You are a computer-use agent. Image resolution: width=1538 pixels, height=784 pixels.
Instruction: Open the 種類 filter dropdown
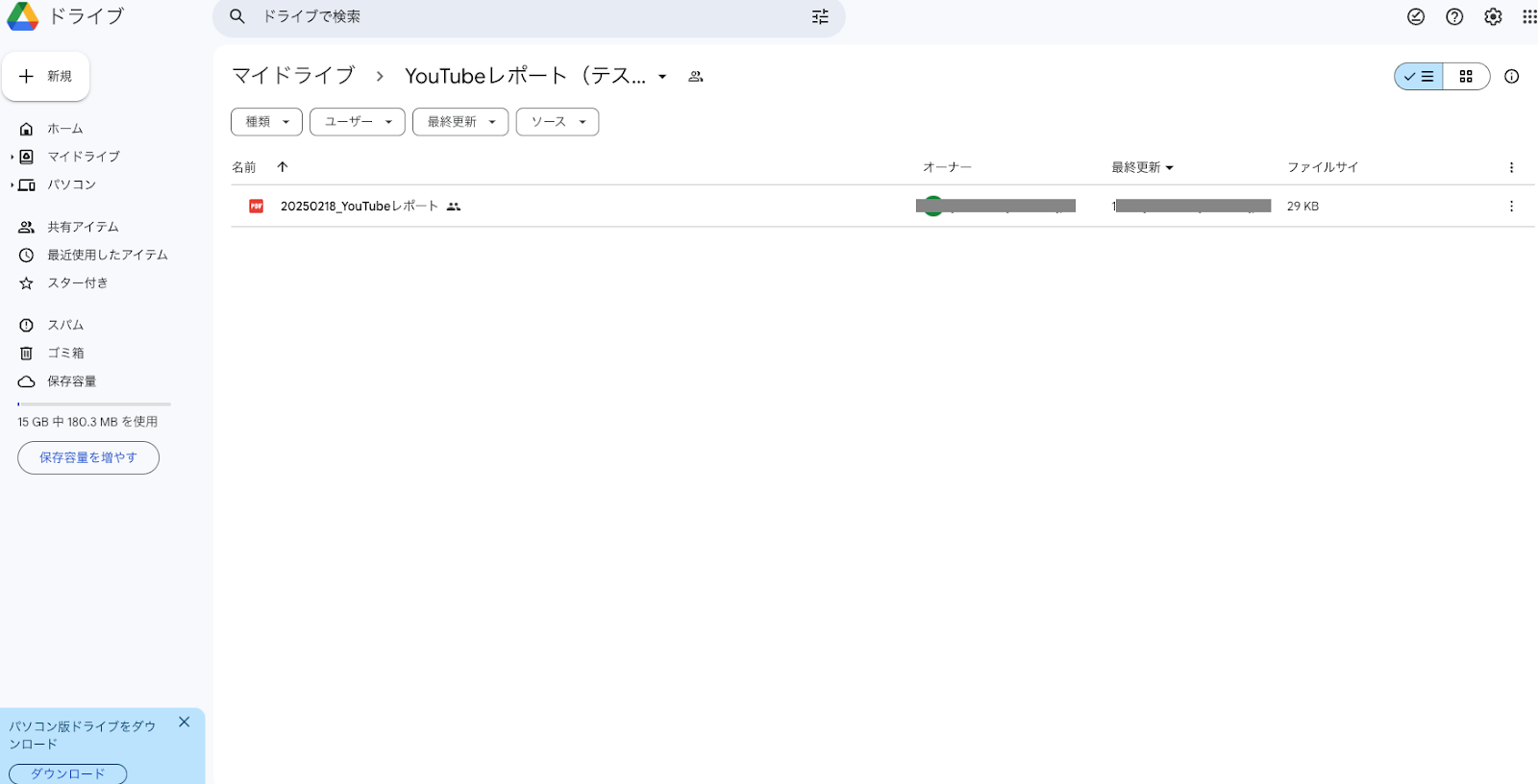coord(266,122)
